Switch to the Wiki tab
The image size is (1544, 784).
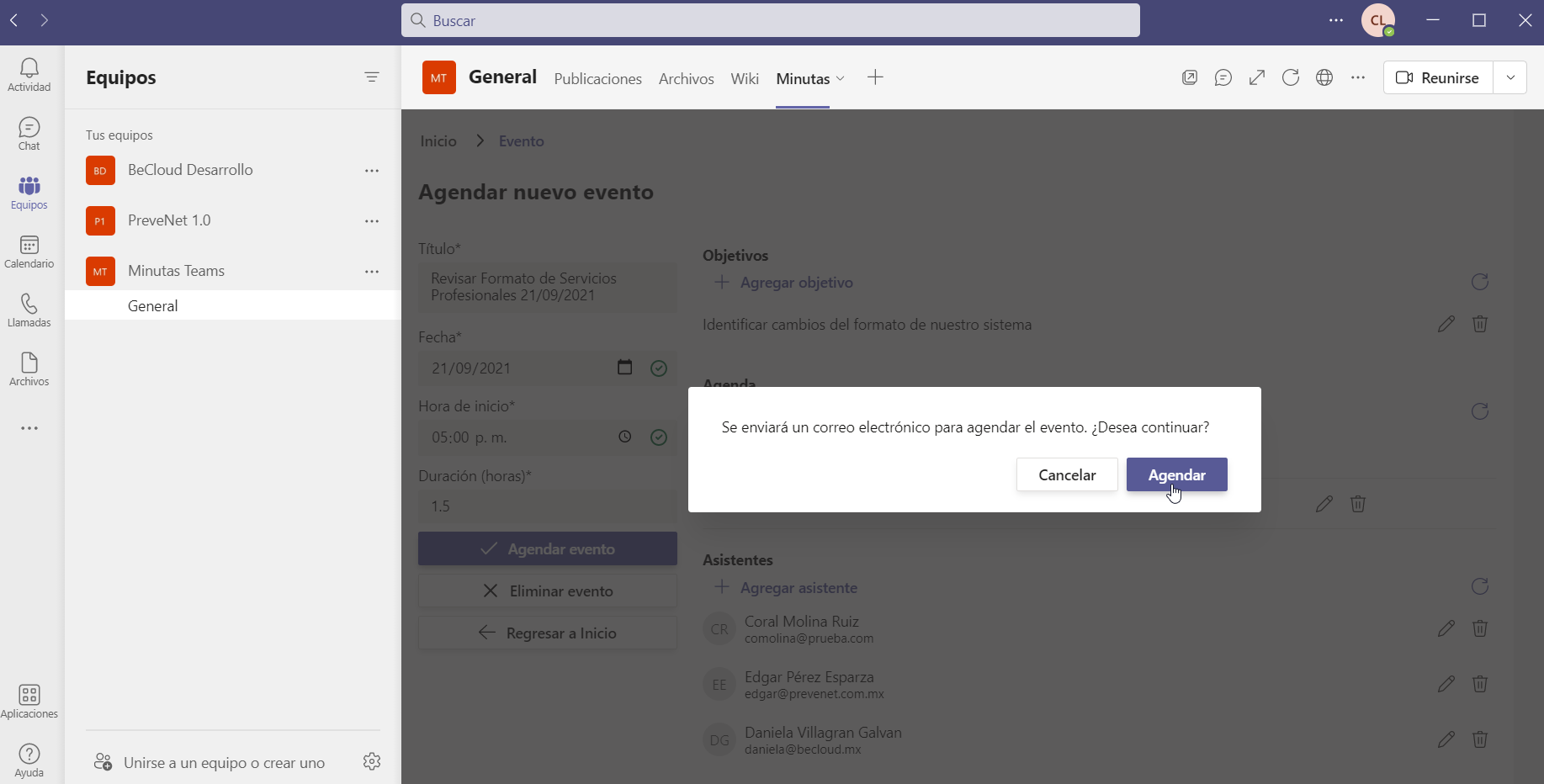click(x=745, y=78)
